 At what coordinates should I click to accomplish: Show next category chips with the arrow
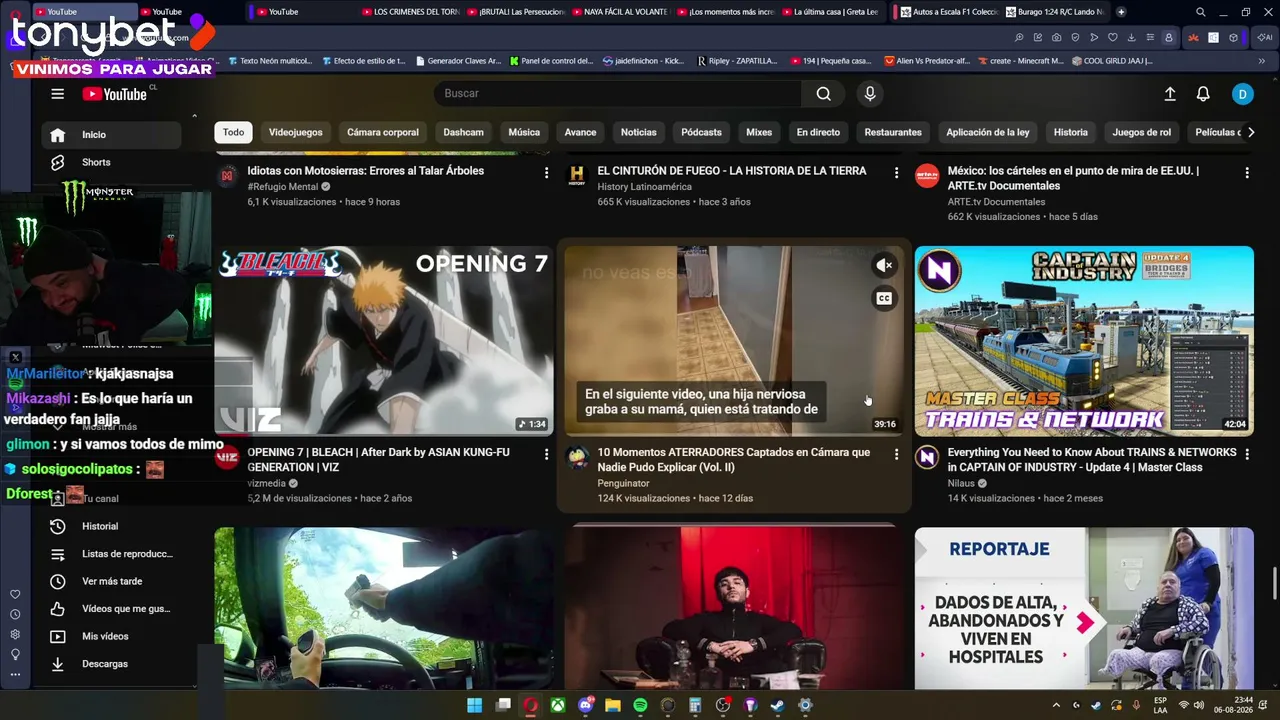click(1250, 132)
